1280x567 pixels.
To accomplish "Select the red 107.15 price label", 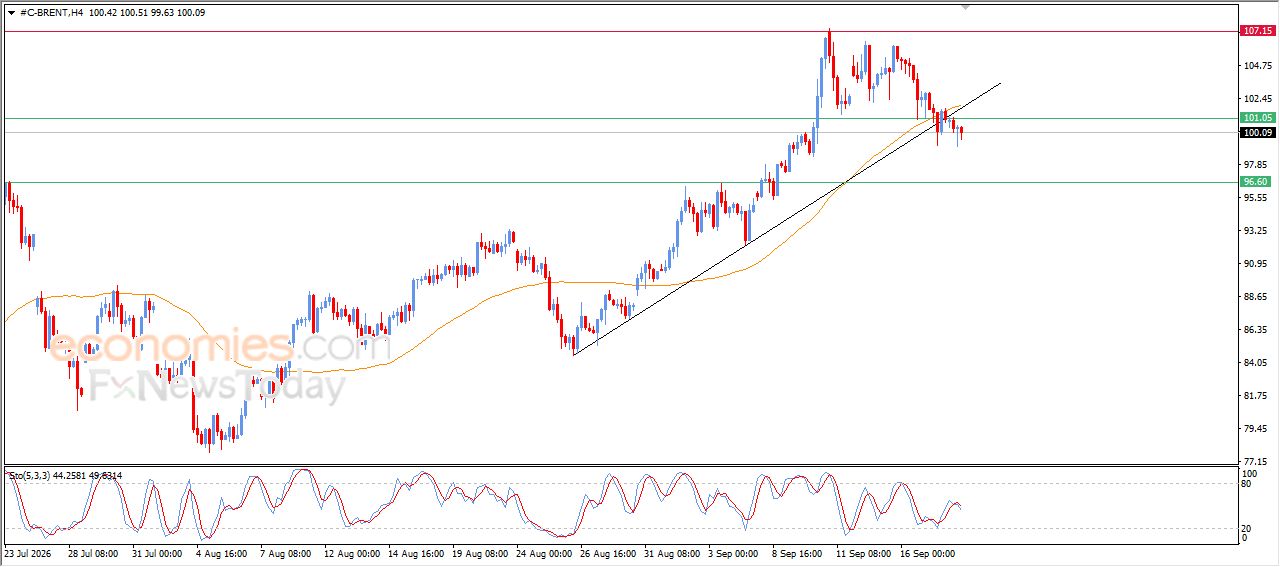I will (1257, 31).
